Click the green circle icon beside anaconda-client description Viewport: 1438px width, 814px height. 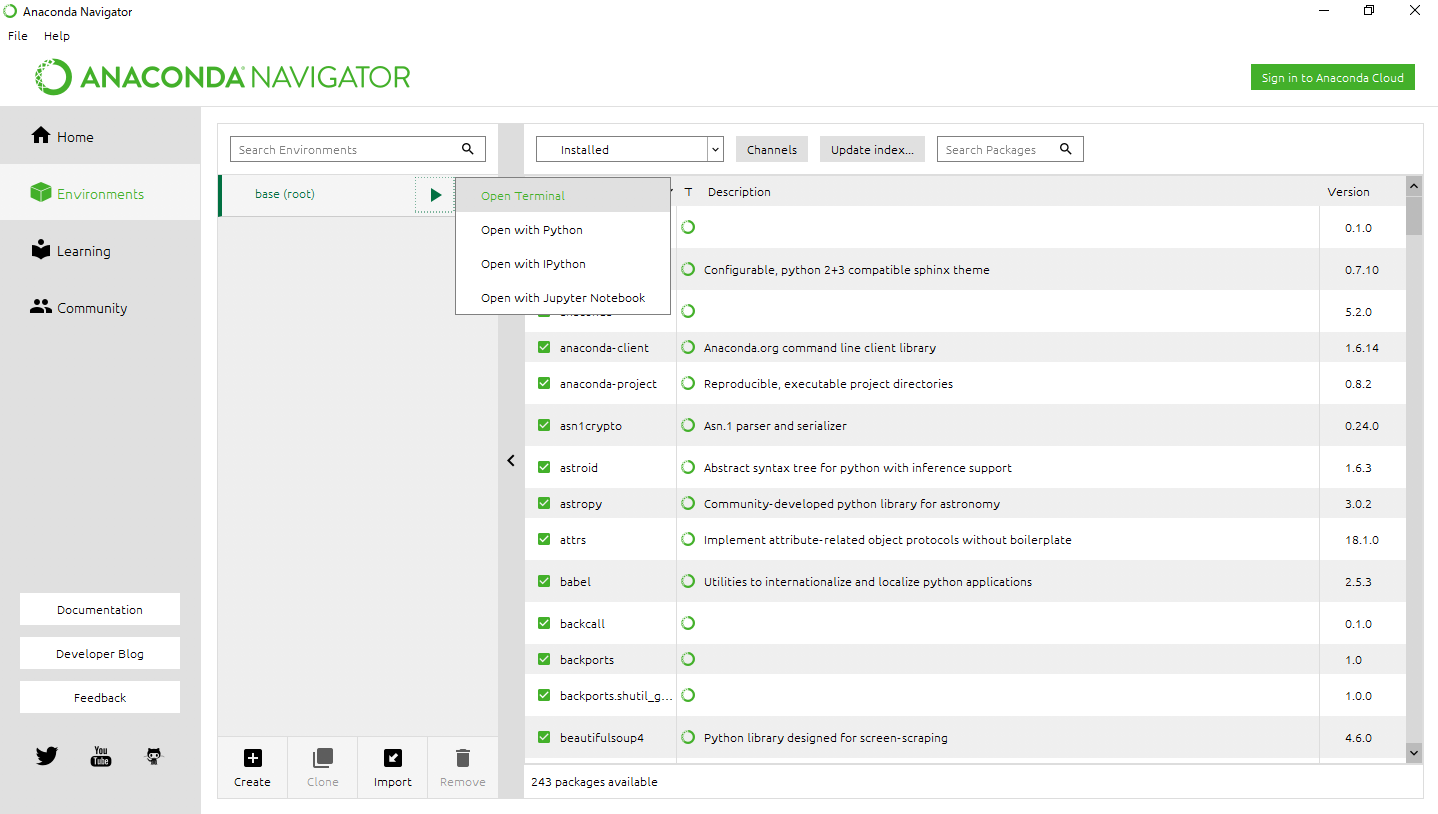click(688, 347)
